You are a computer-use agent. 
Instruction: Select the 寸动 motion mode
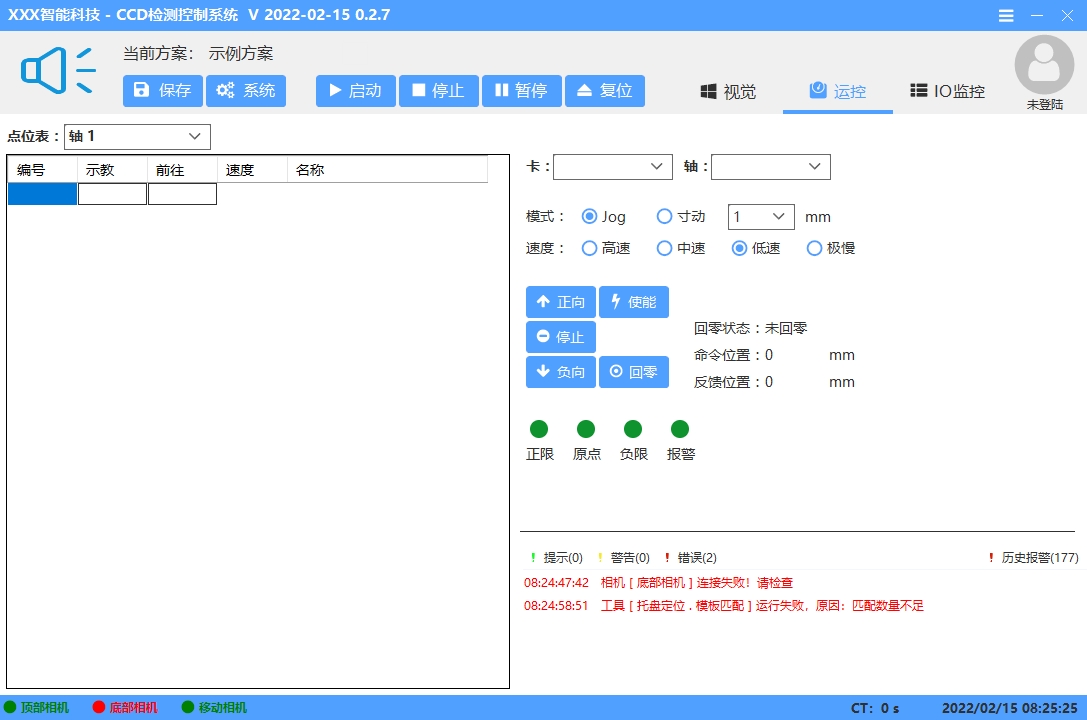pyautogui.click(x=664, y=216)
